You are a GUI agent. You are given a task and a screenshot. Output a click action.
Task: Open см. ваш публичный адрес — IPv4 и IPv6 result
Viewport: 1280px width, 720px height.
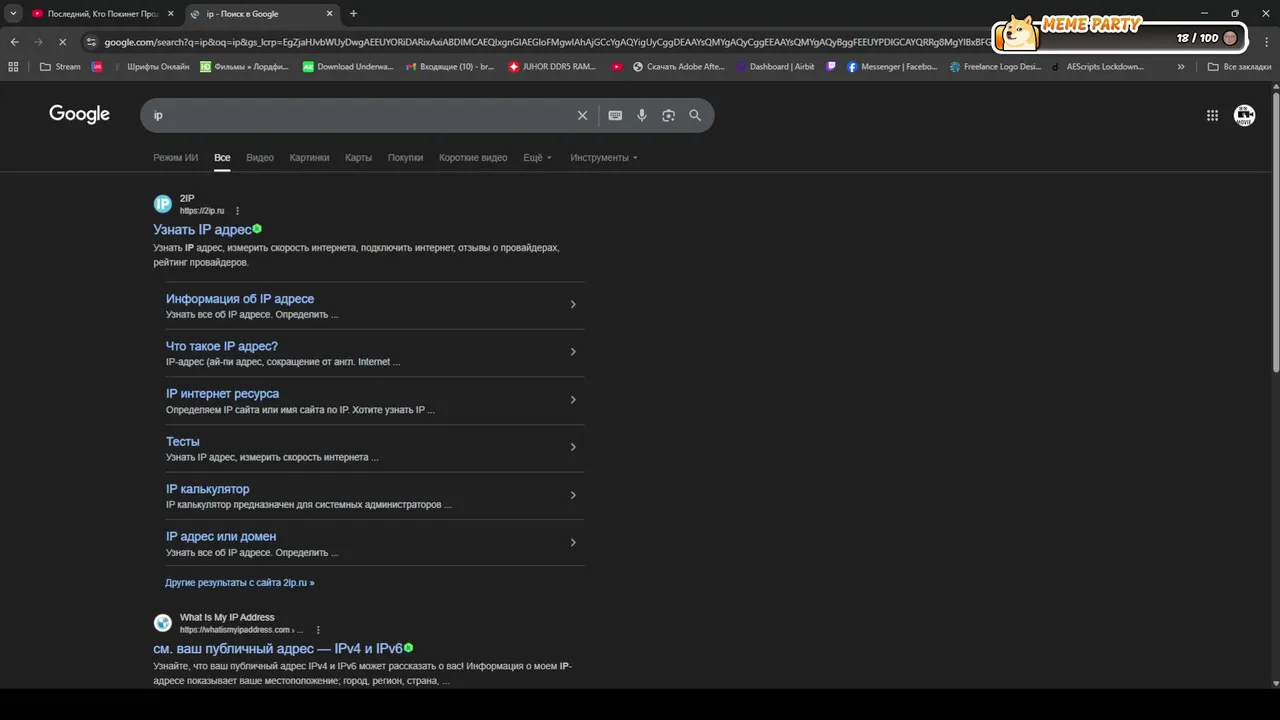coord(278,648)
